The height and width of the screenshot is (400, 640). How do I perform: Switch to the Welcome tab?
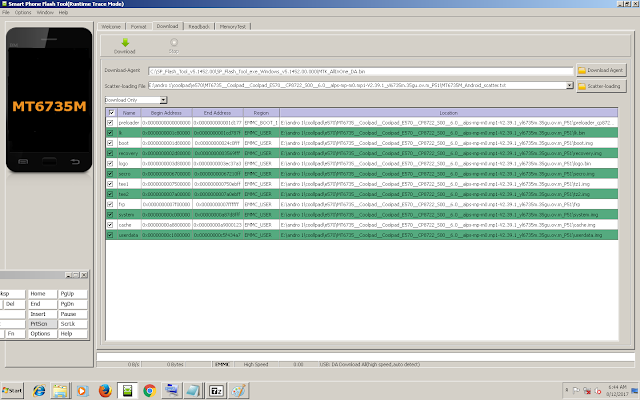[111, 27]
